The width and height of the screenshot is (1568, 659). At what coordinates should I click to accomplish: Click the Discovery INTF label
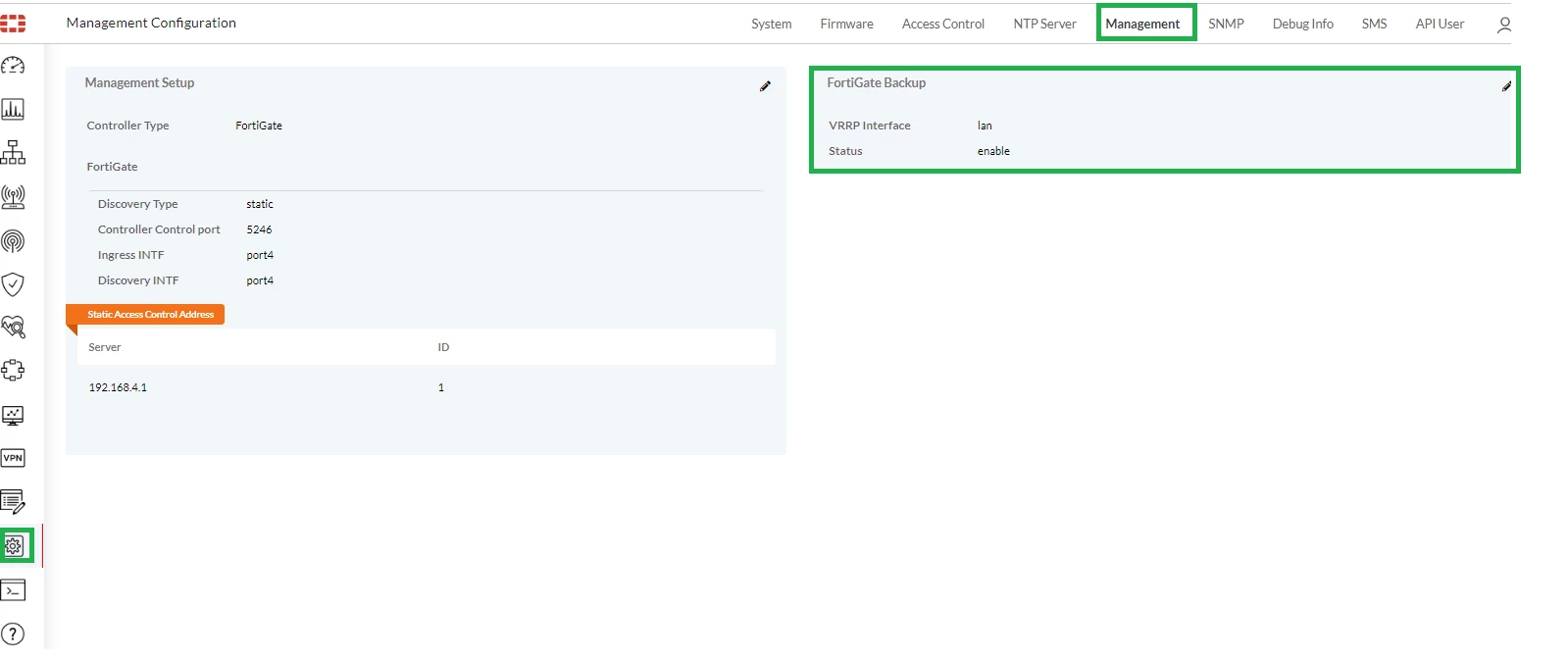click(138, 280)
